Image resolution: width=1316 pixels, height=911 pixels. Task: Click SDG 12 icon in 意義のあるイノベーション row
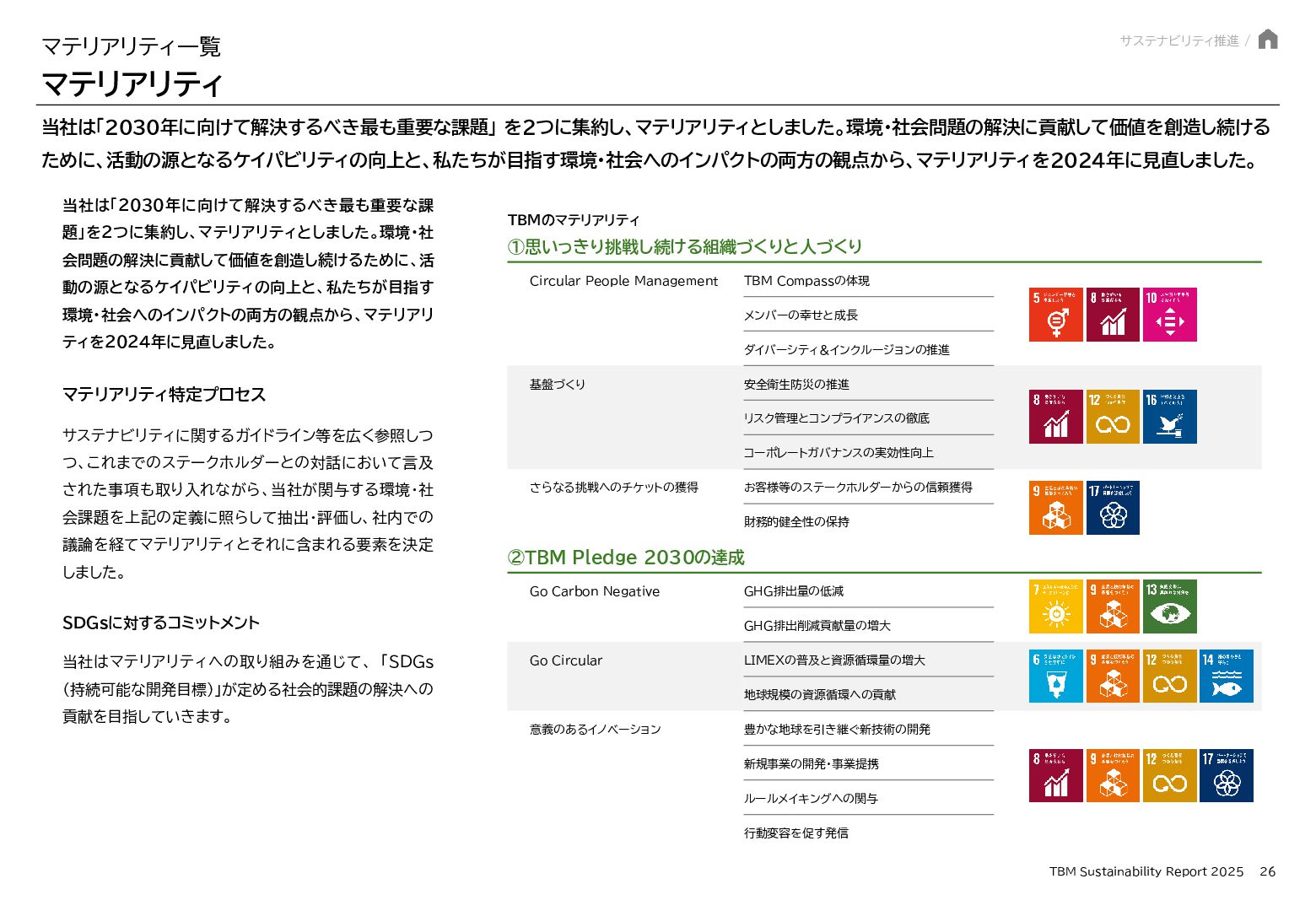coord(1169,775)
